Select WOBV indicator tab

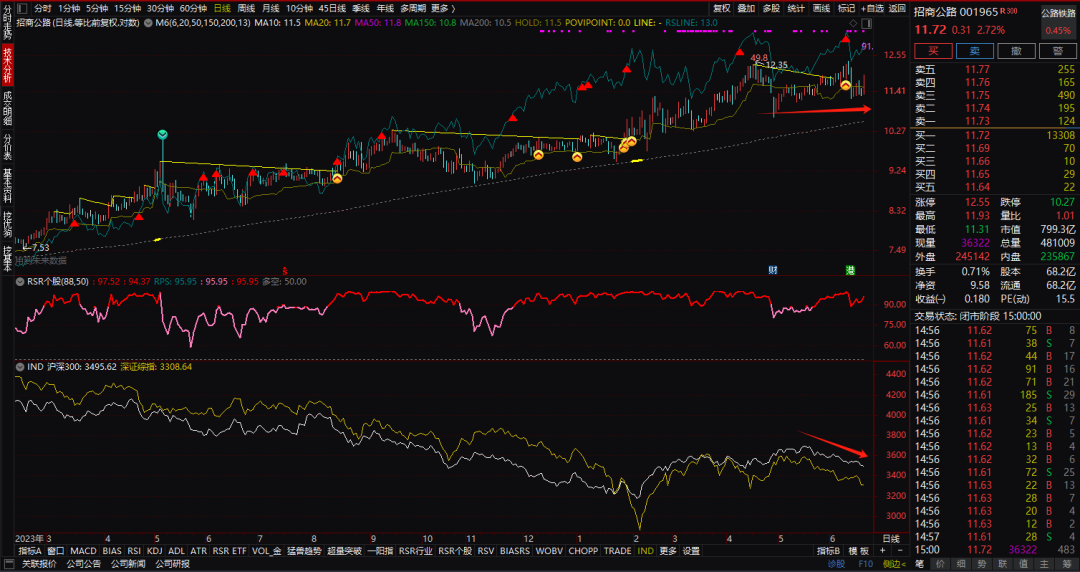coord(550,551)
